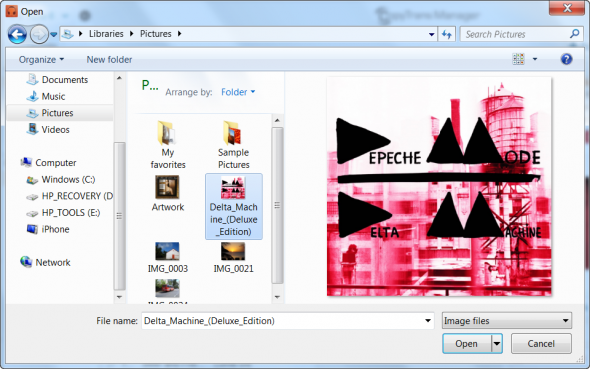590x369 pixels.
Task: Select iPhone device in navigation pane
Action: [x=48, y=229]
